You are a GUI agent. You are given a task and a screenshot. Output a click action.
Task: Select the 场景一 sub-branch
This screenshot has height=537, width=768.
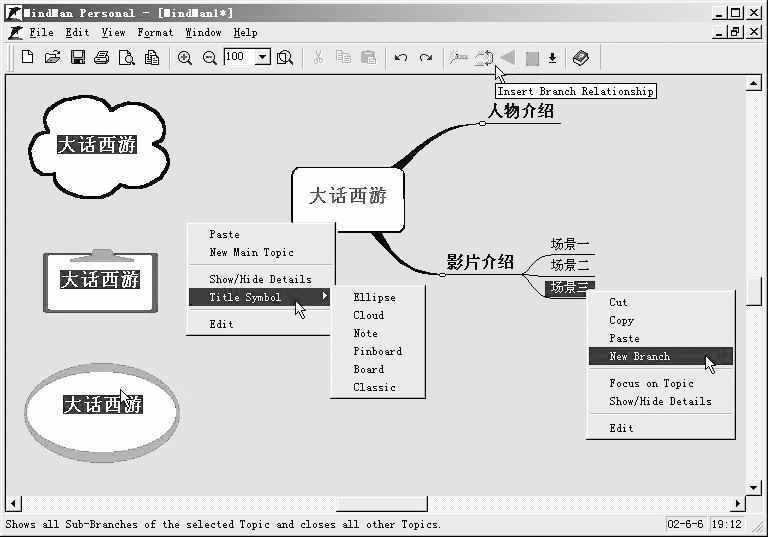click(x=570, y=244)
